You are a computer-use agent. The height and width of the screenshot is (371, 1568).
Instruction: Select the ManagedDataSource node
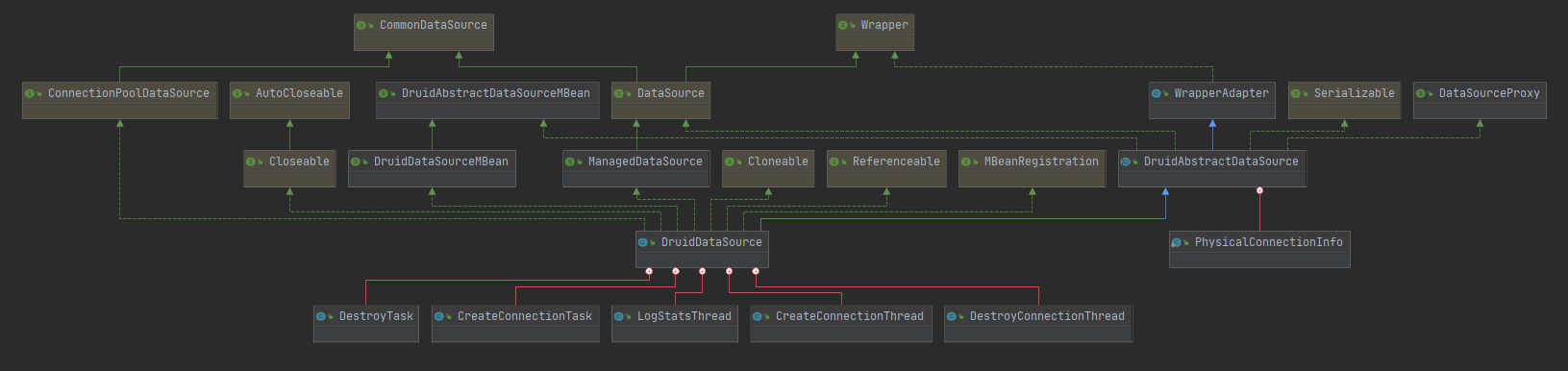click(x=636, y=168)
